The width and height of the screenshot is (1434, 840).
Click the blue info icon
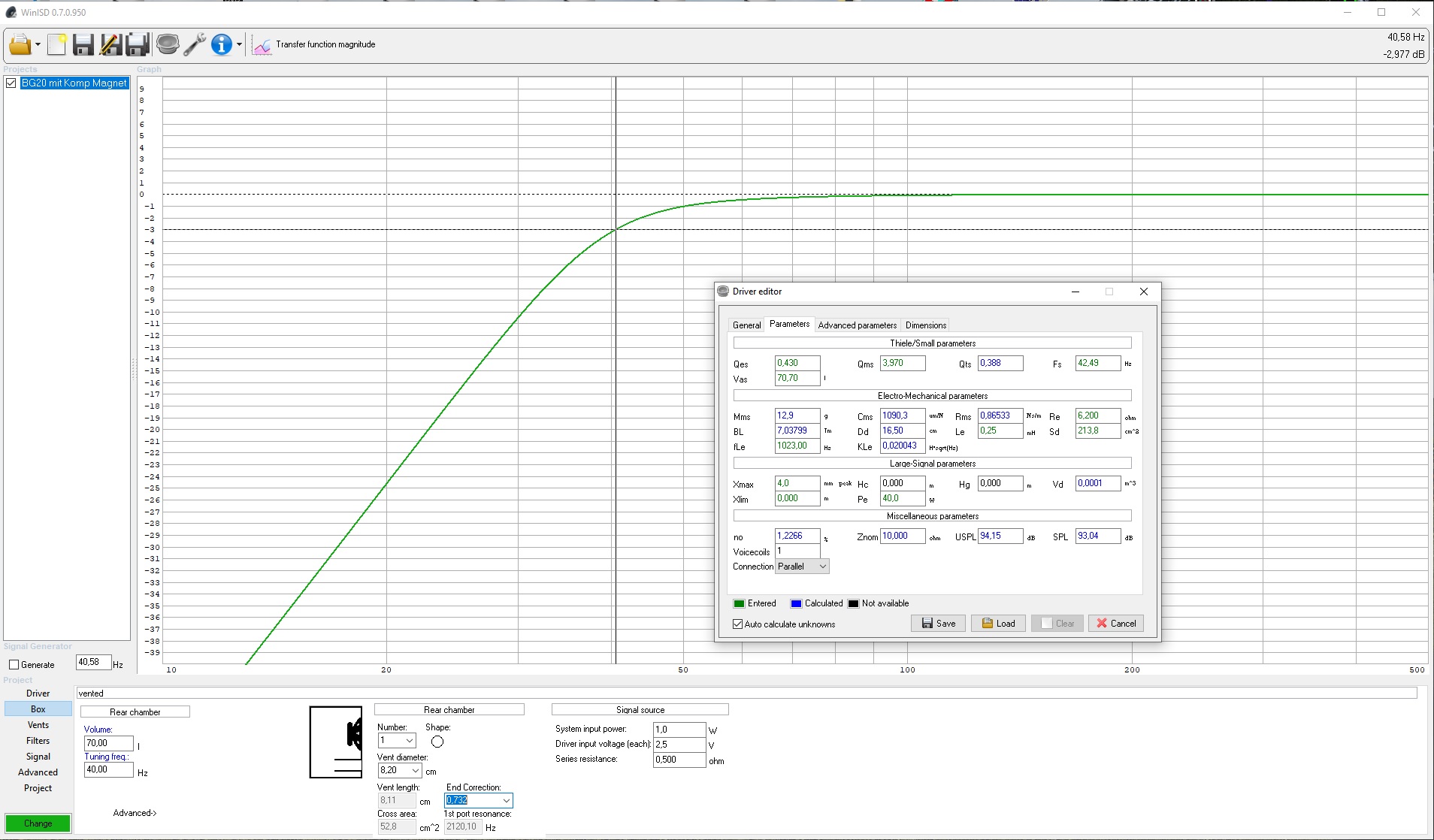pos(221,45)
